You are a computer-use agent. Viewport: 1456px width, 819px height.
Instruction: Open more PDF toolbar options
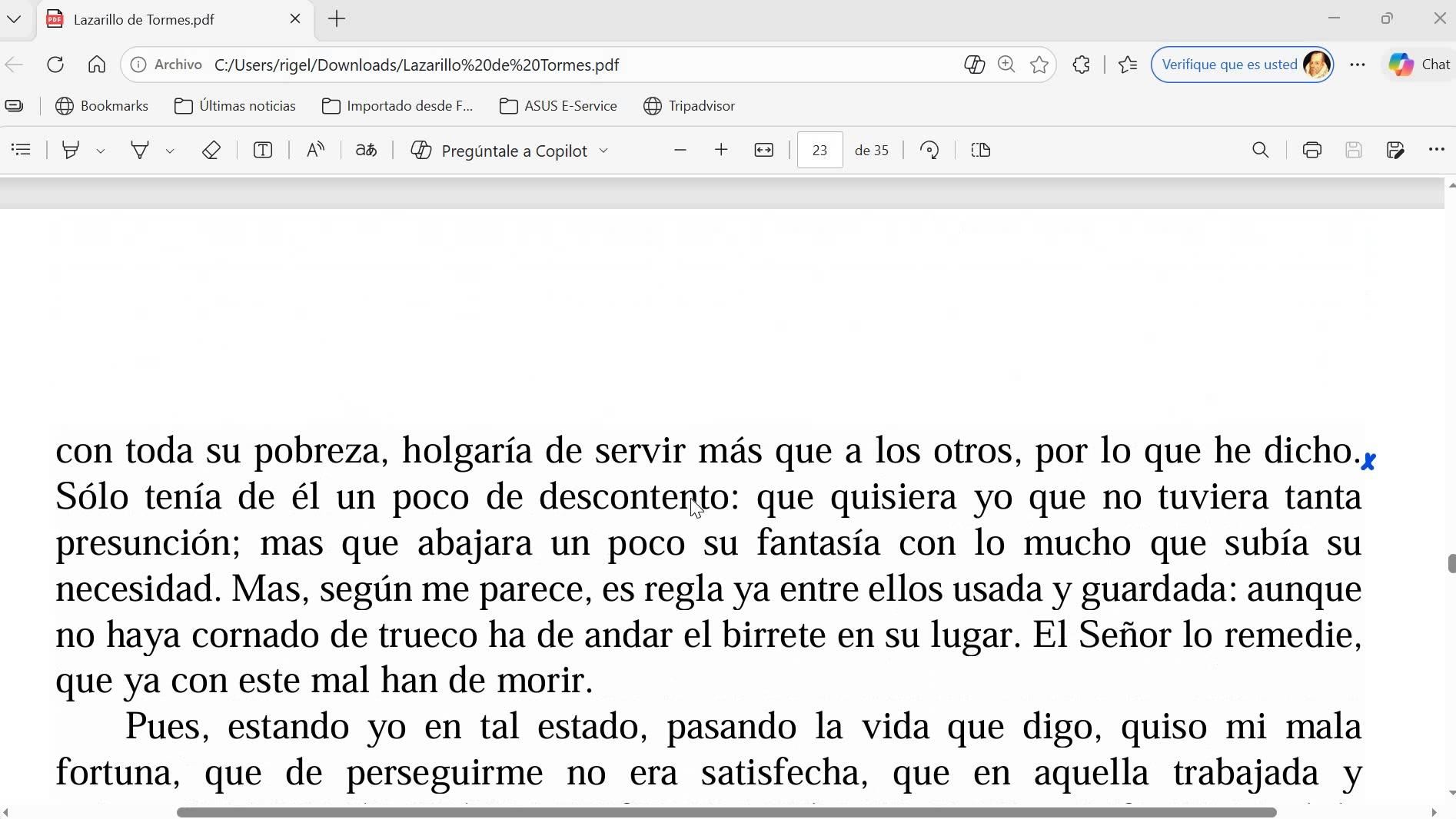[x=1437, y=150]
